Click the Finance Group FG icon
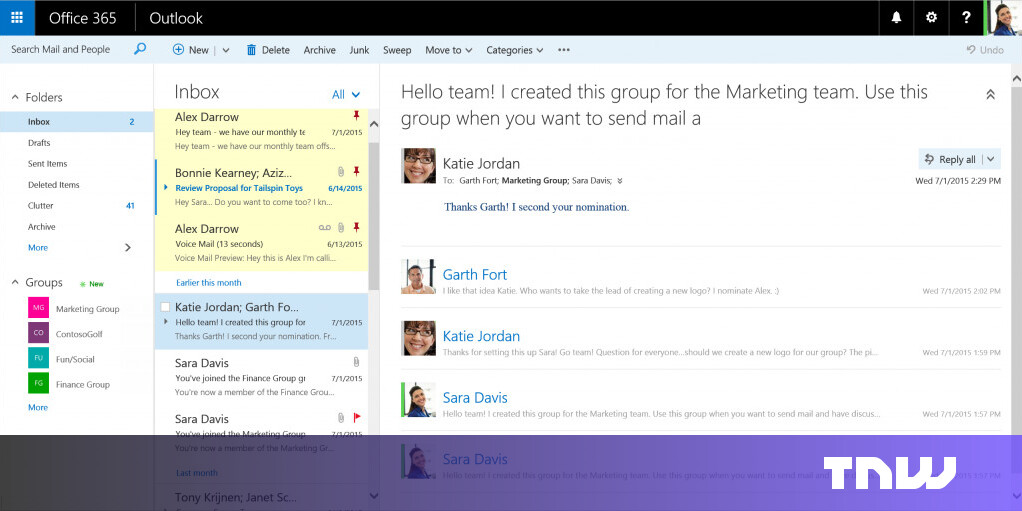 (x=38, y=383)
